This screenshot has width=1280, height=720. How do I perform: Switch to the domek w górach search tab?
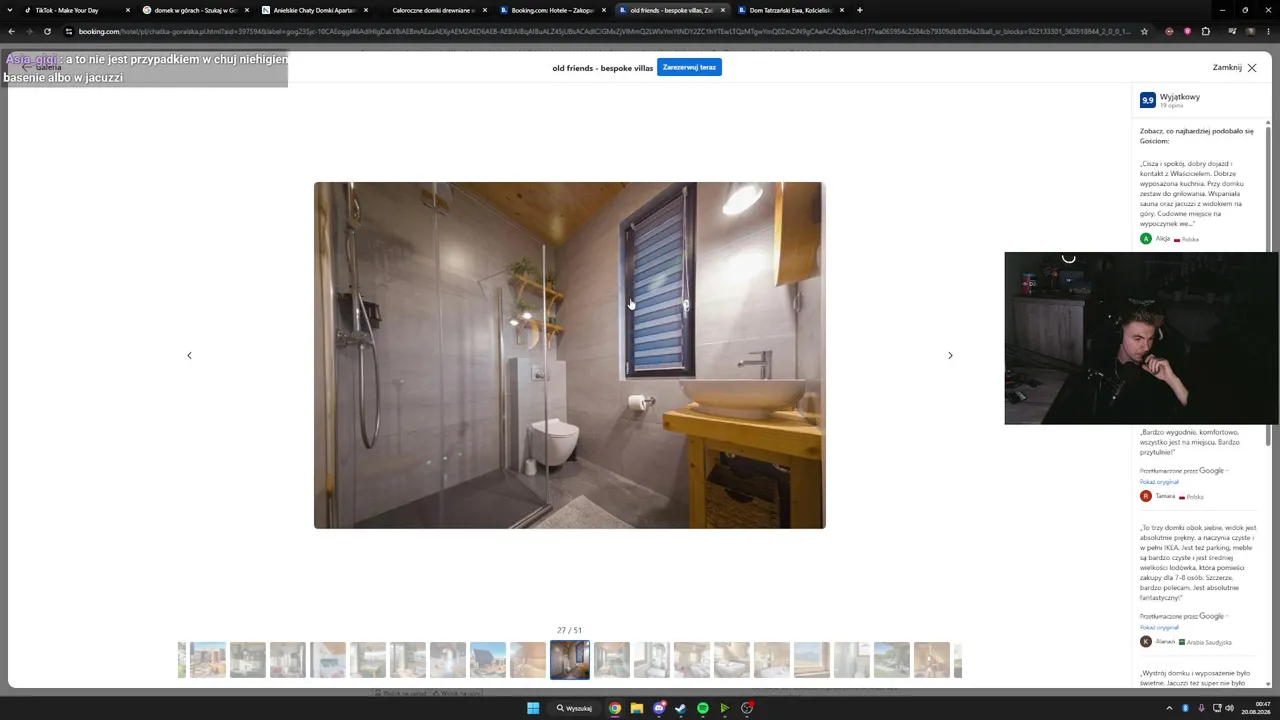(x=195, y=10)
